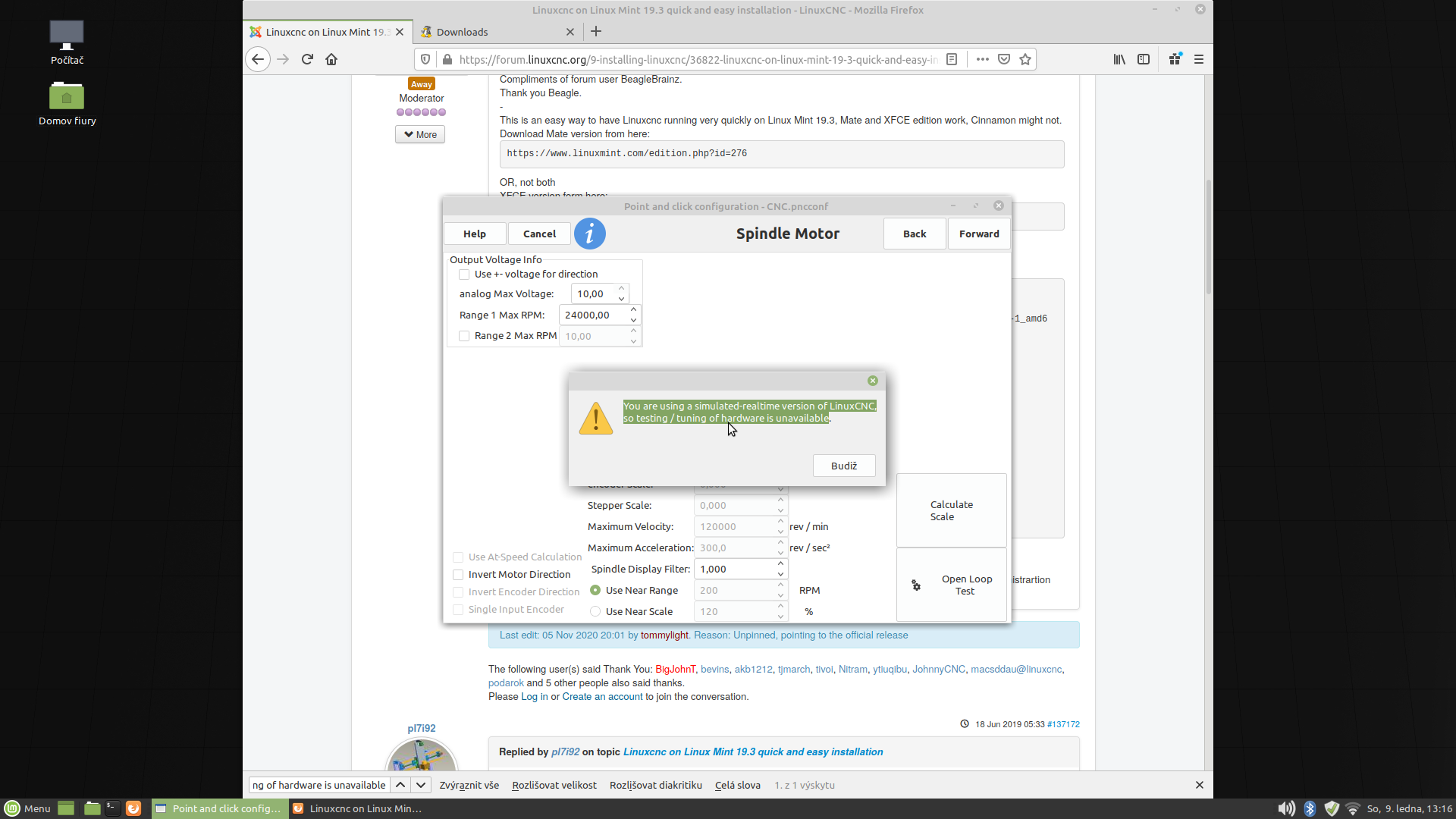
Task: Toggle Rozlišovat velikost in find bar
Action: pos(554,785)
